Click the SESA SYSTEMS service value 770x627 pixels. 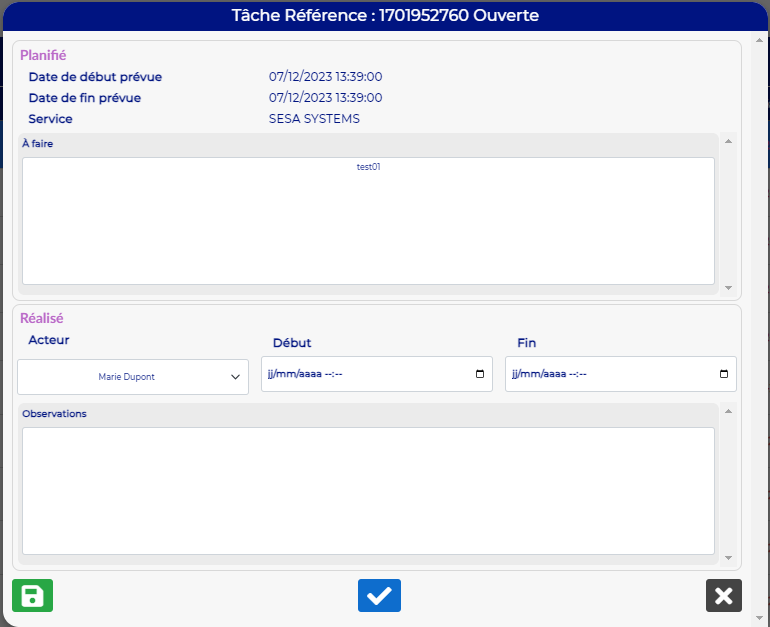tap(314, 119)
